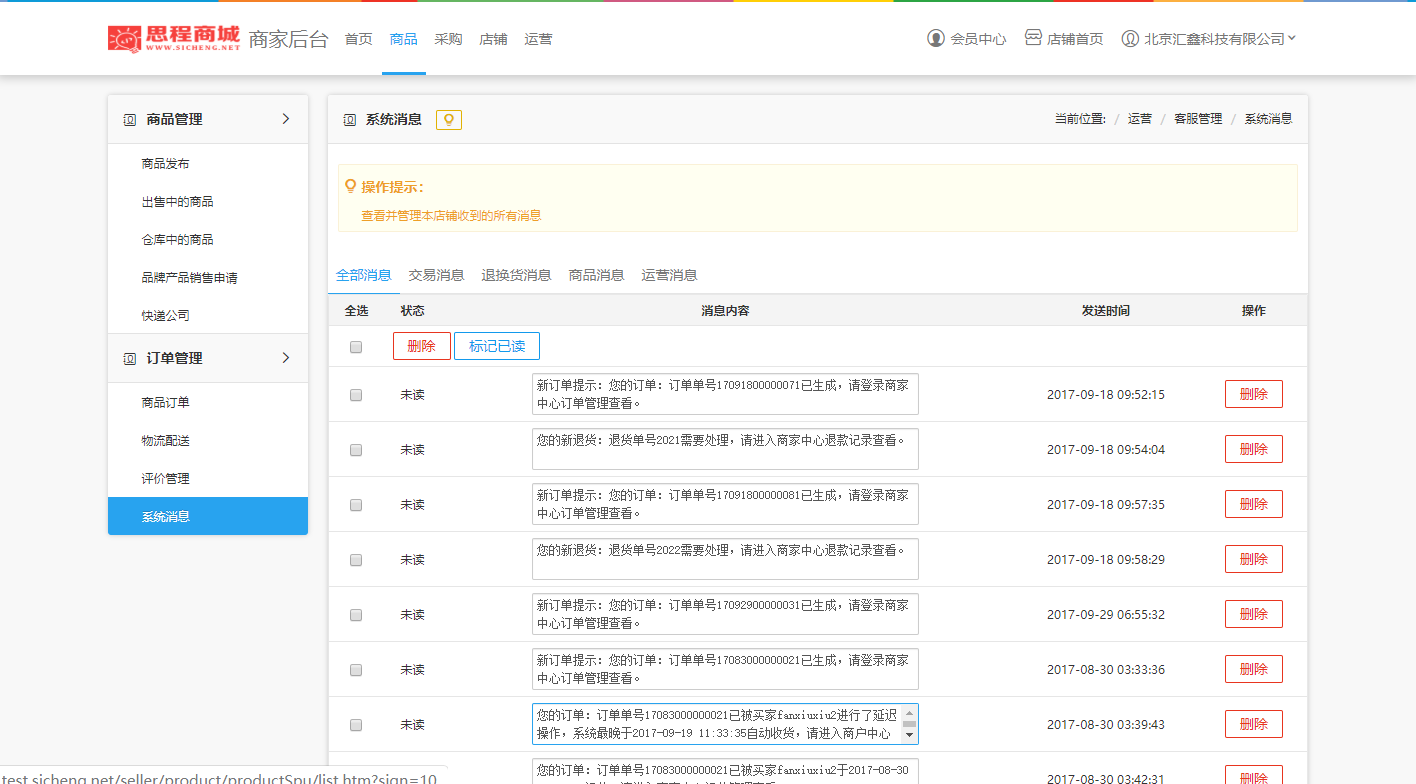Click the message box for order 17092900000031
This screenshot has height=784, width=1416.
[x=725, y=614]
